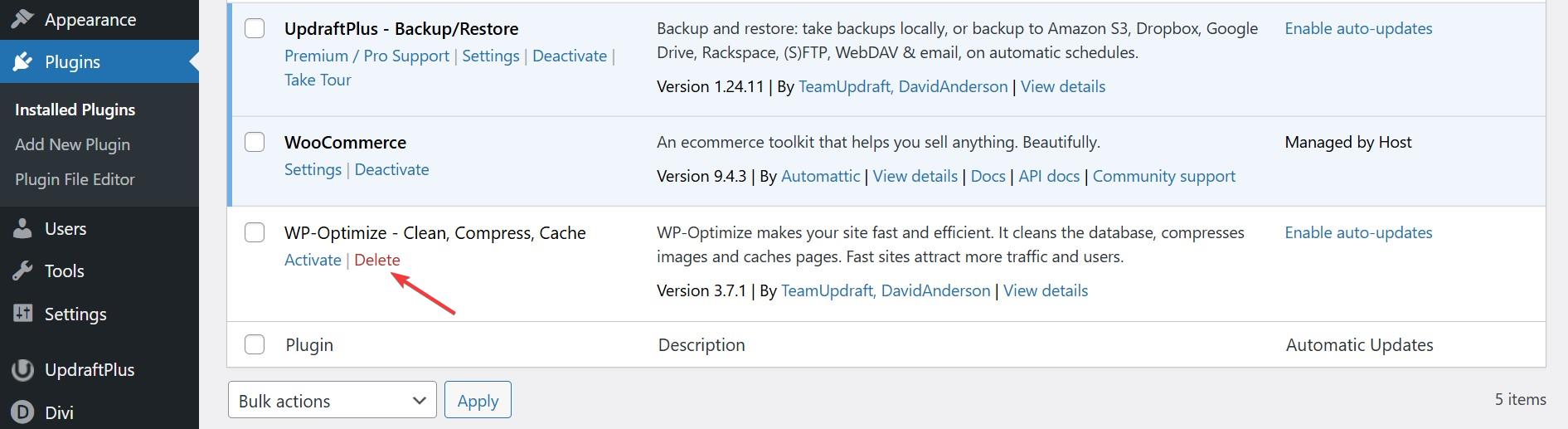This screenshot has width=1568, height=429.
Task: Click the Plugins plug icon in sidebar
Action: pyautogui.click(x=22, y=61)
